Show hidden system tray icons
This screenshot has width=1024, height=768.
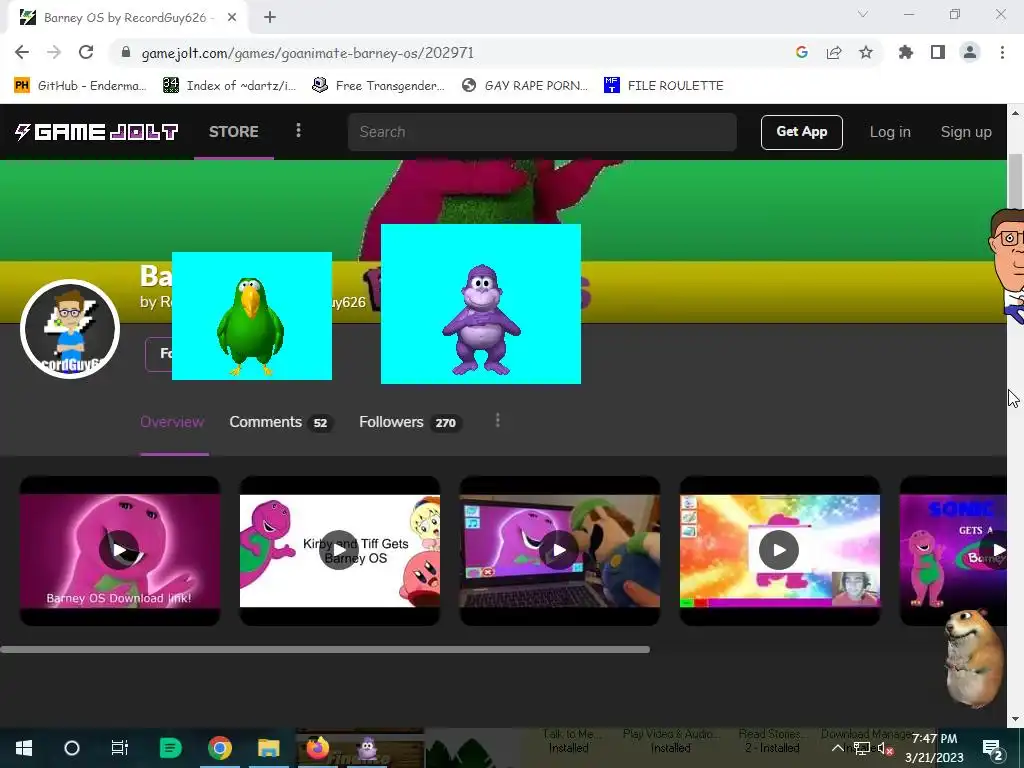[837, 748]
